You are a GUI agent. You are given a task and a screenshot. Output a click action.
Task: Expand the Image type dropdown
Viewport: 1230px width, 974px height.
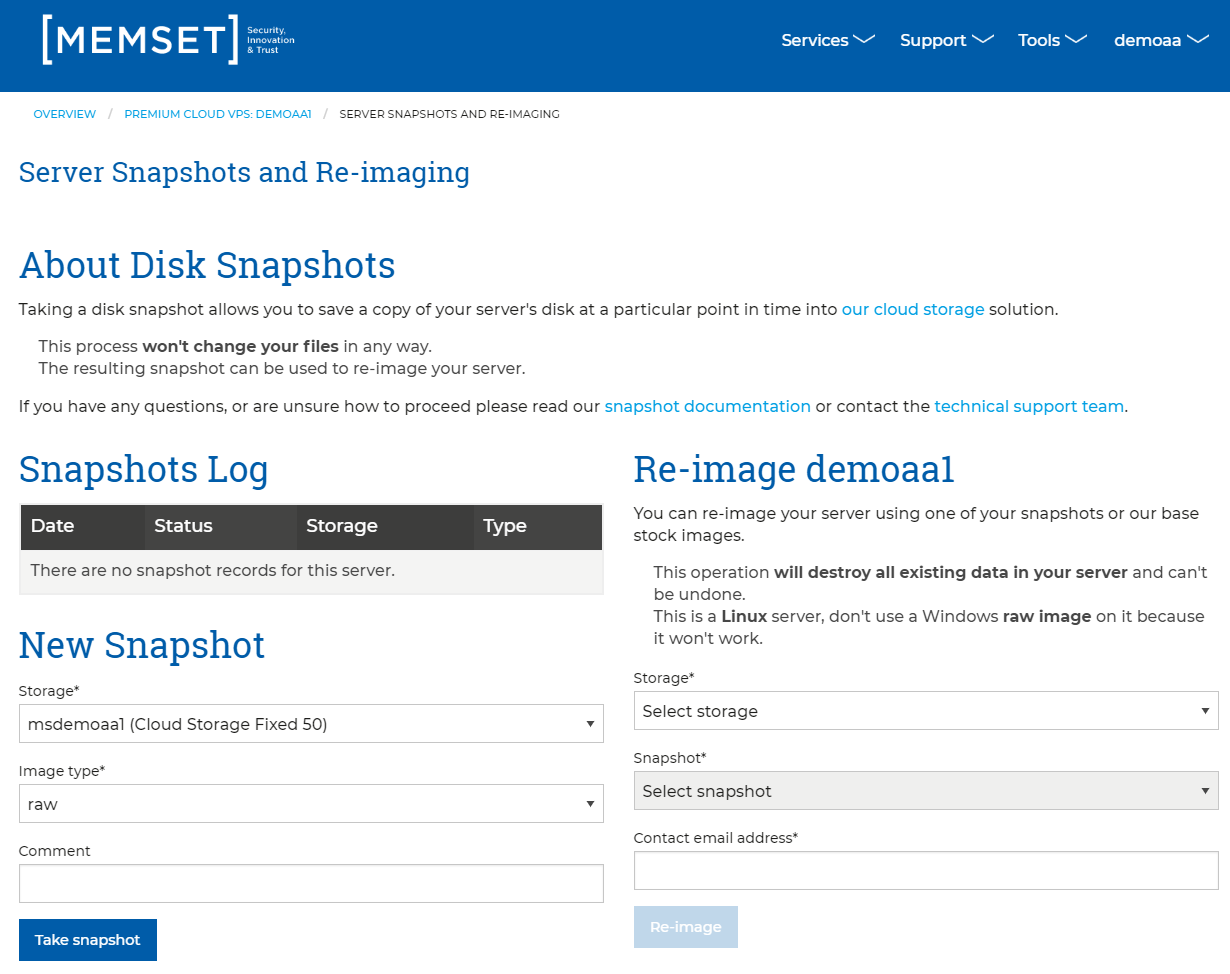point(311,804)
